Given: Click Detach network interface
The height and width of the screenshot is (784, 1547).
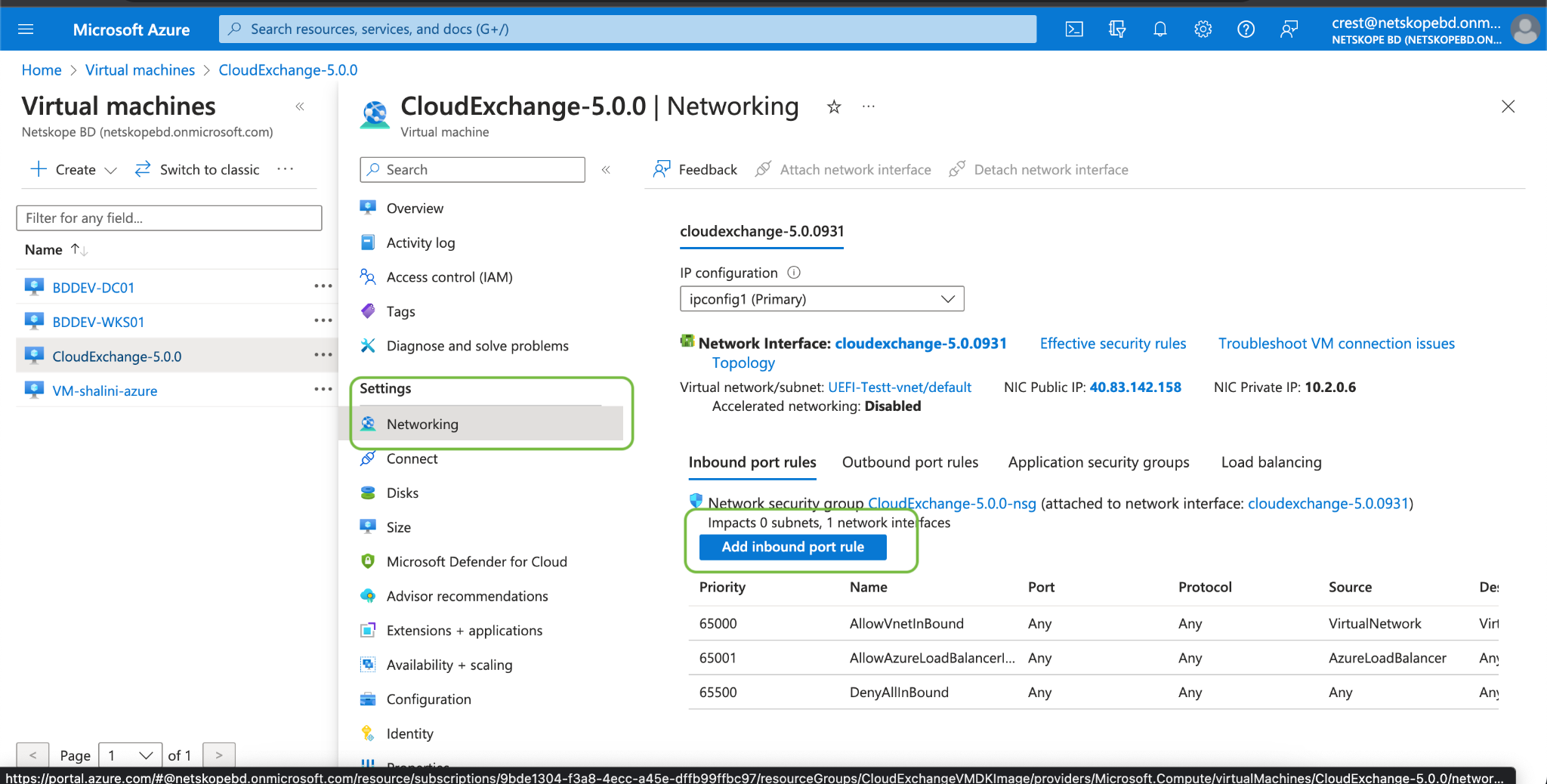Looking at the screenshot, I should pos(1039,170).
